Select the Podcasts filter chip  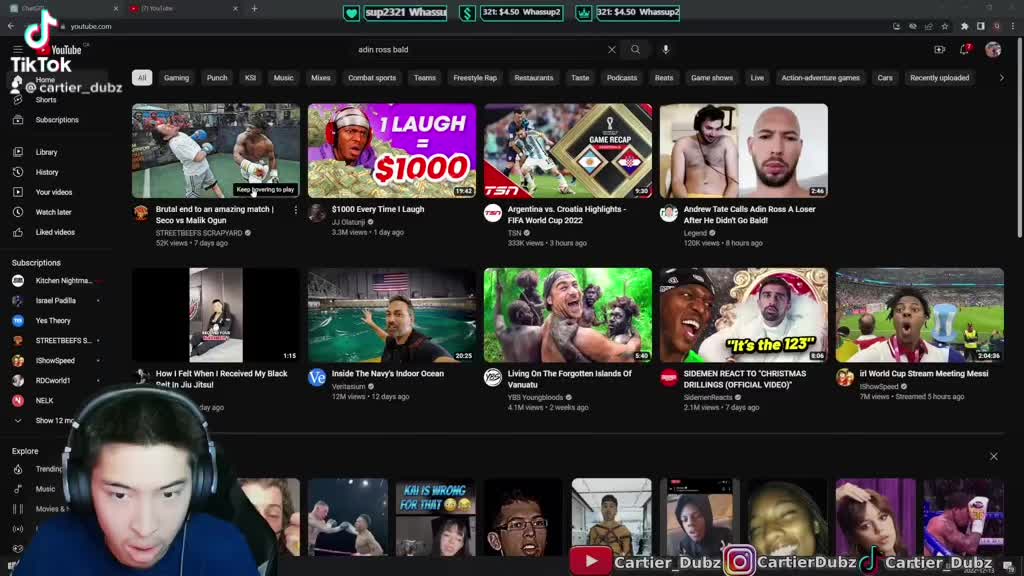622,78
